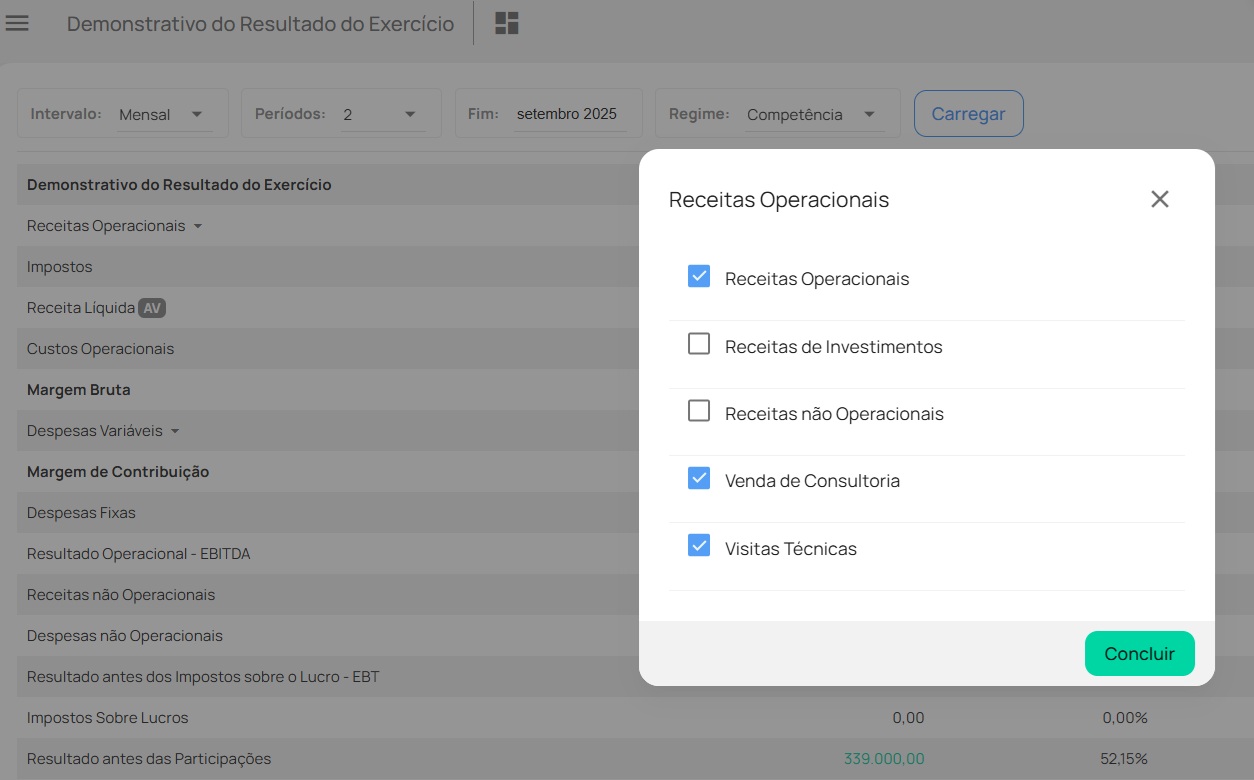Click the Carregar button

[967, 114]
